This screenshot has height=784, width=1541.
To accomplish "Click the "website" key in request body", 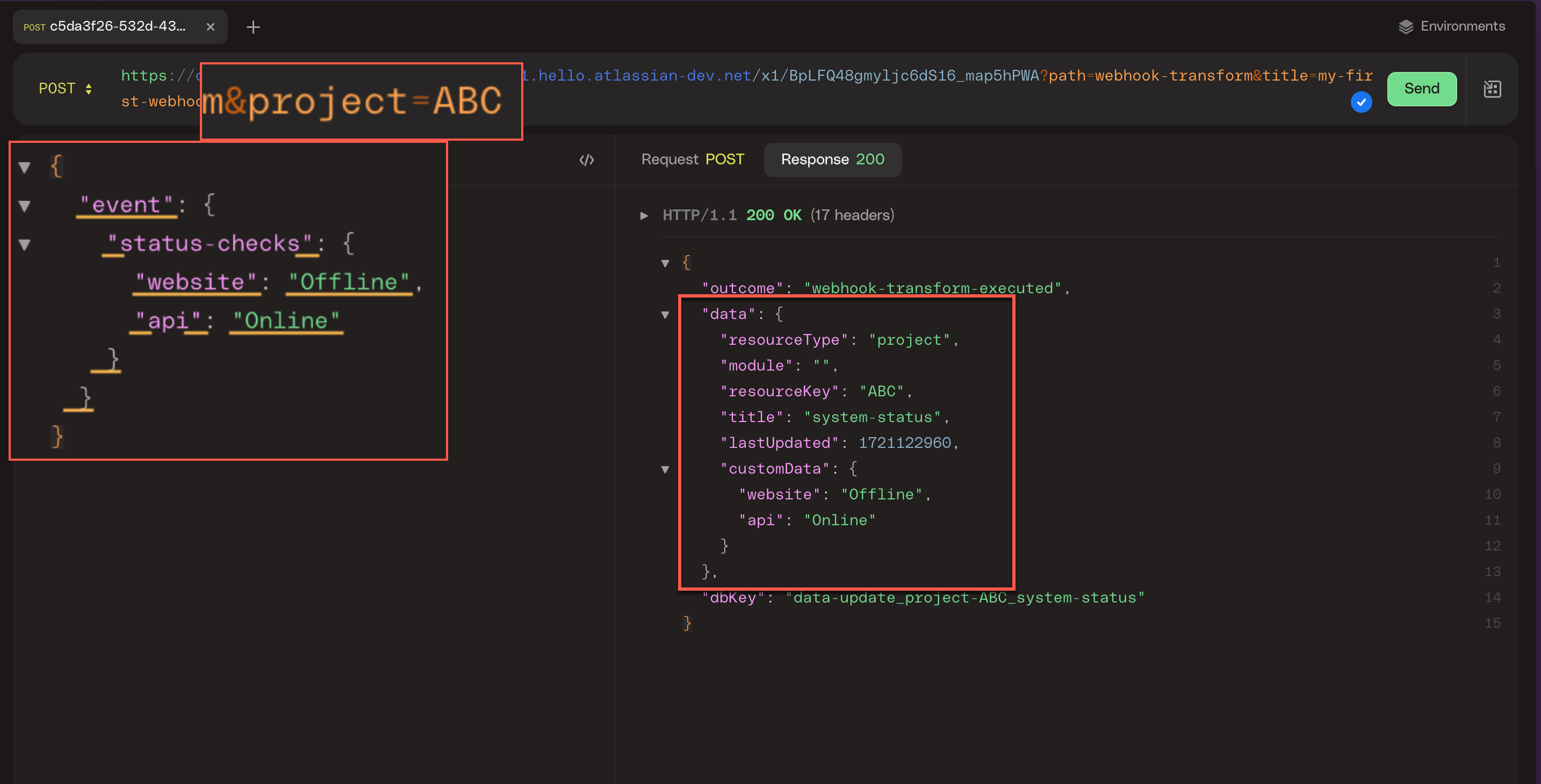I will pyautogui.click(x=196, y=282).
